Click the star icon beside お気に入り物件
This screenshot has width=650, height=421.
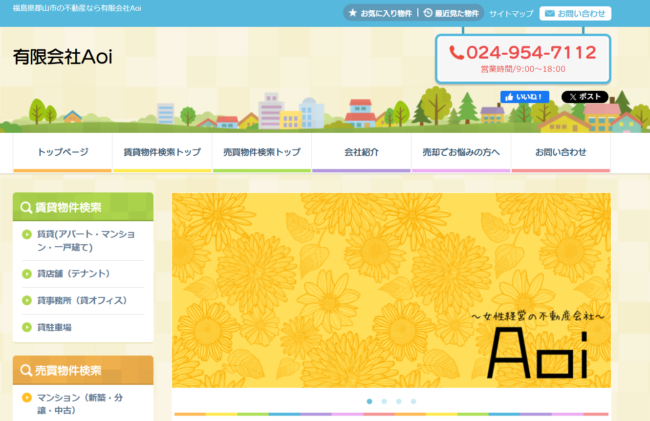(x=353, y=13)
